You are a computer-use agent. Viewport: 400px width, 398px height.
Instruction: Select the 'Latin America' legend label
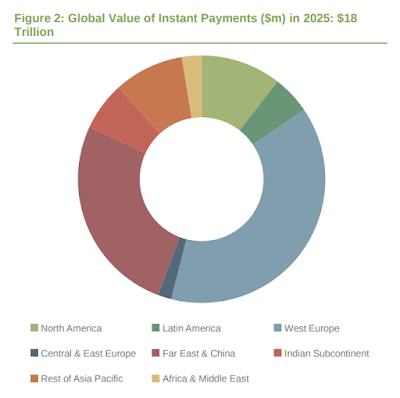point(192,328)
